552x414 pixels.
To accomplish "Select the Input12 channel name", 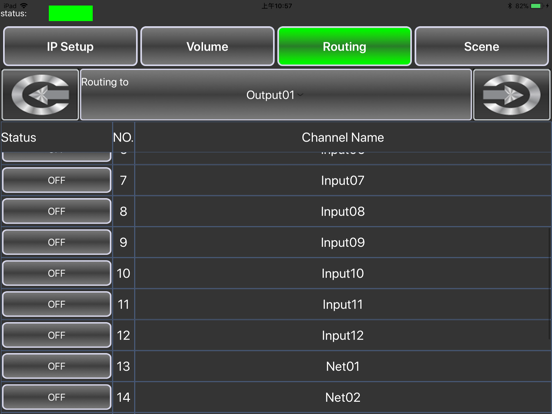I will [343, 335].
